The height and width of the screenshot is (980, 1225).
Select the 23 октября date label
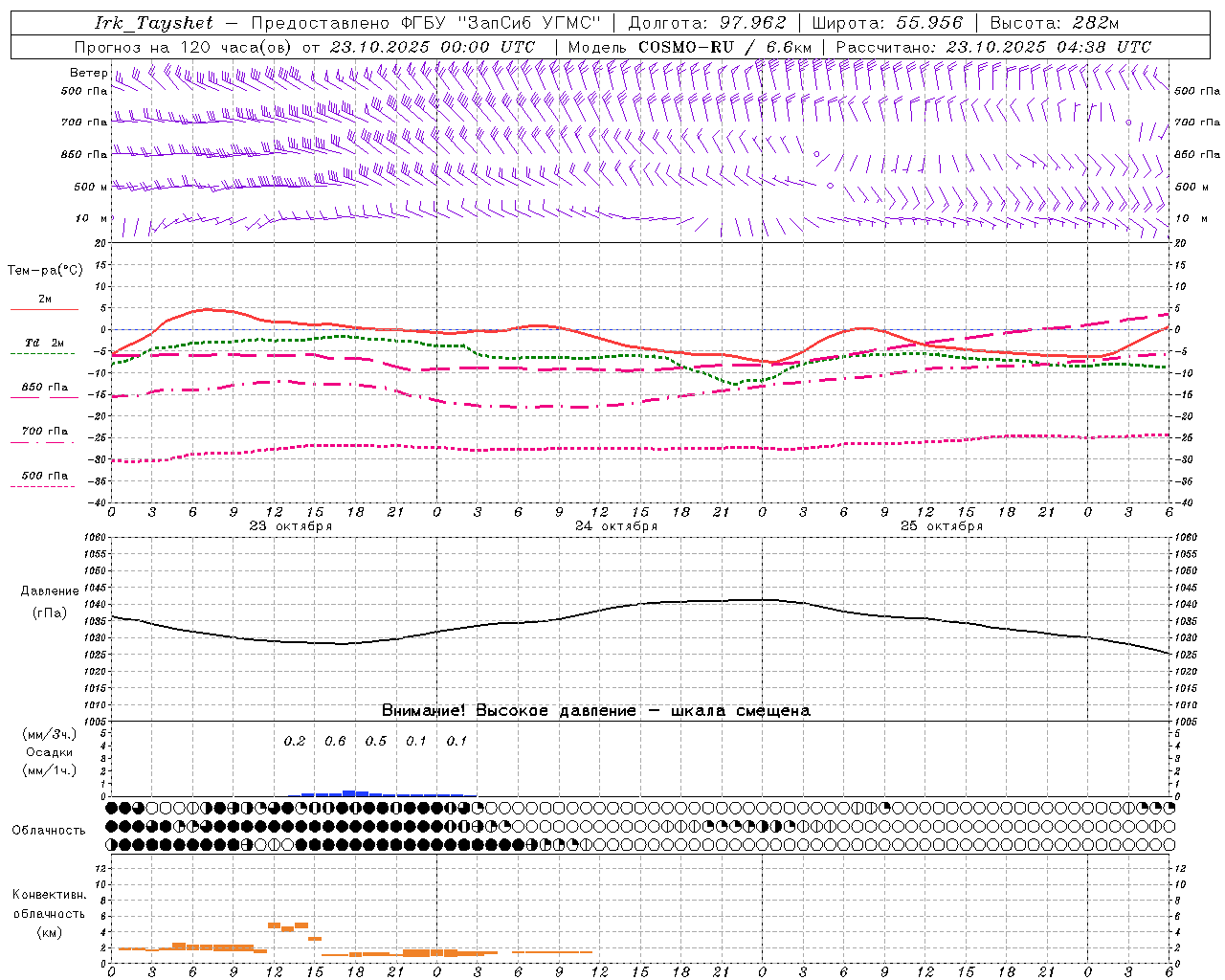coord(291,526)
